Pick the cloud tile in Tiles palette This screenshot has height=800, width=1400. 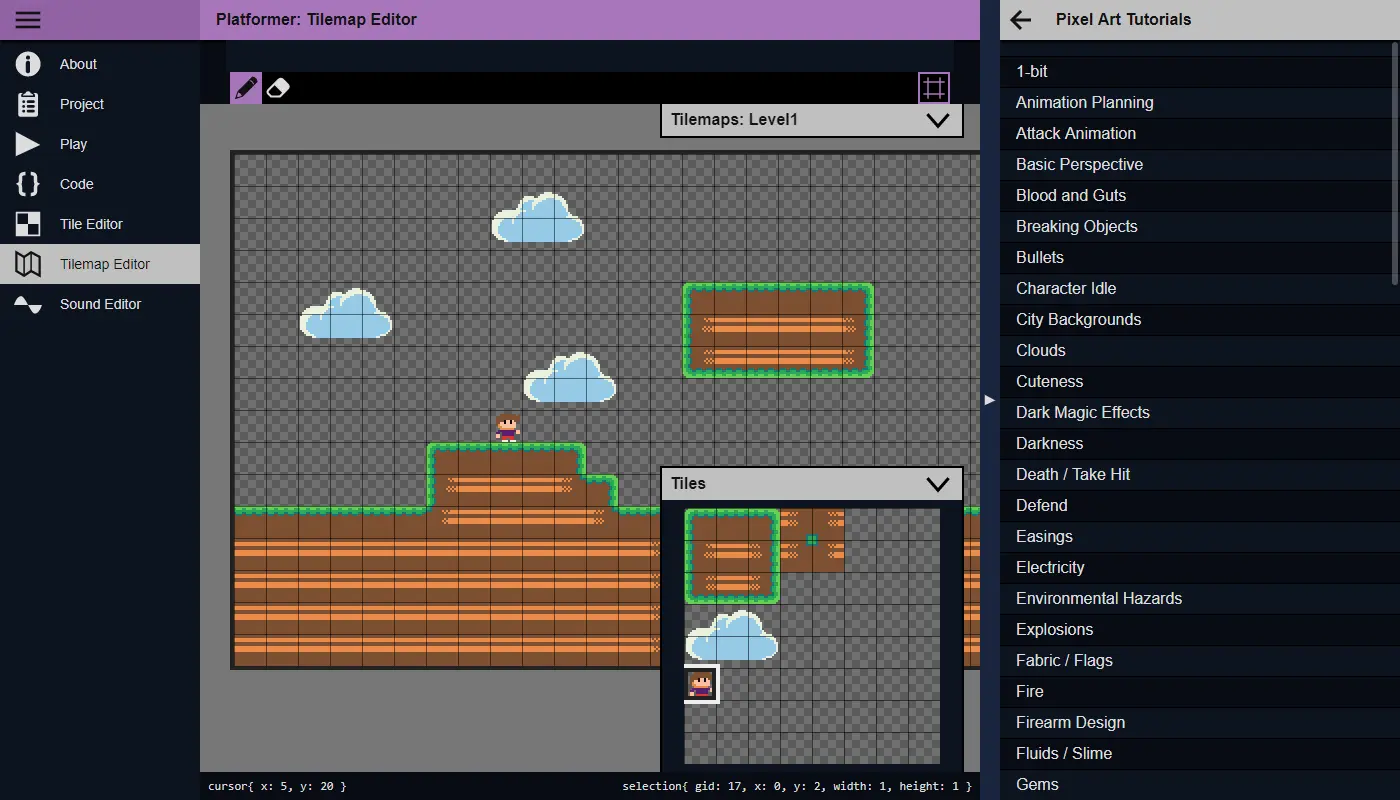732,636
